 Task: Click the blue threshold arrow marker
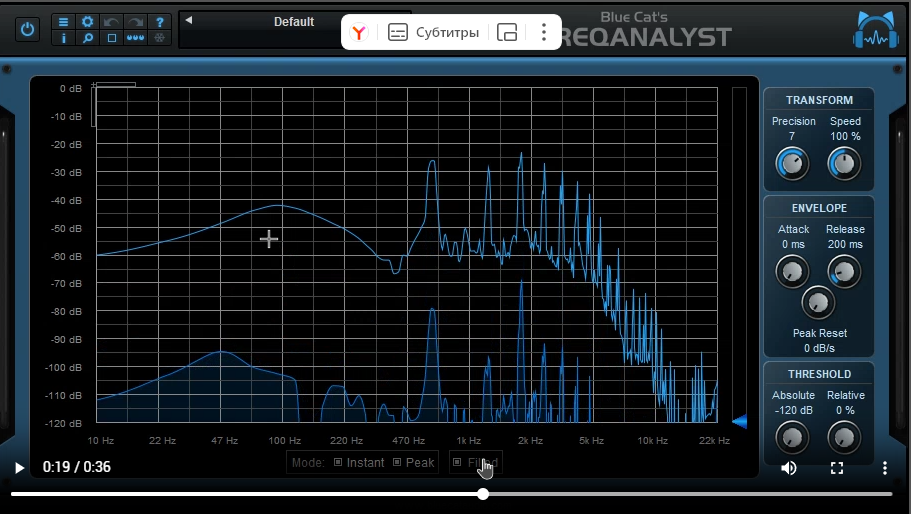(x=739, y=422)
